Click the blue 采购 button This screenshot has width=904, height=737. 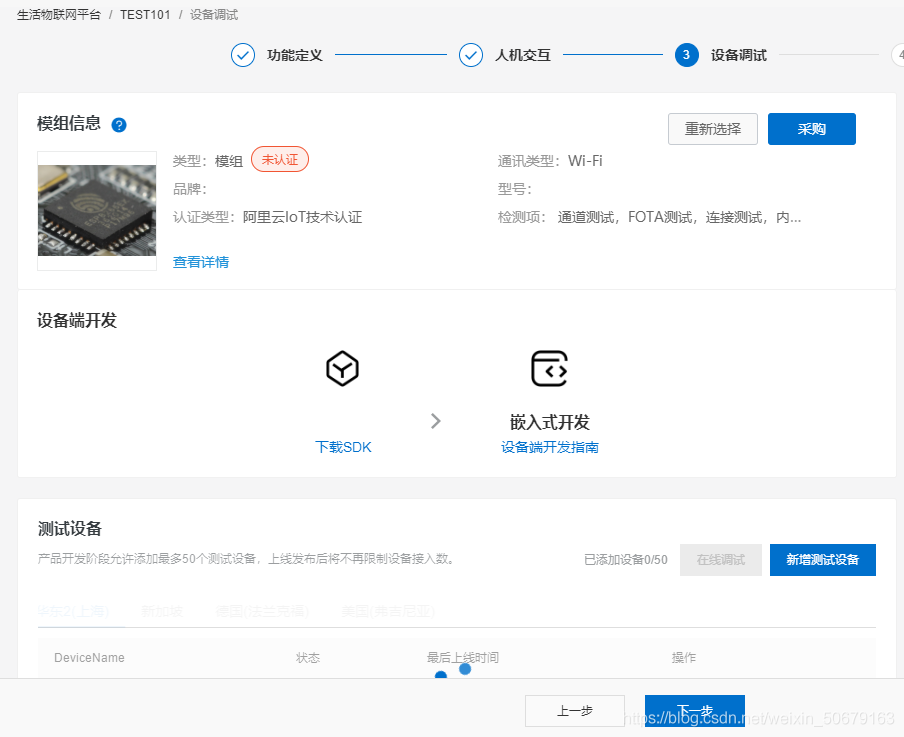tap(811, 129)
